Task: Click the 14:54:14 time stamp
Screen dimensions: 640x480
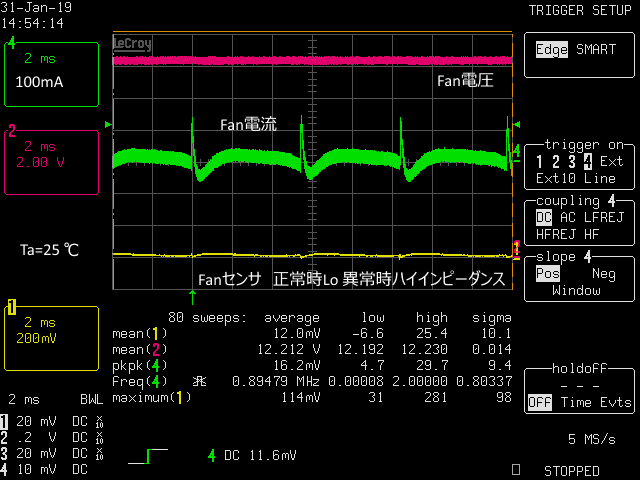Action: coord(32,23)
